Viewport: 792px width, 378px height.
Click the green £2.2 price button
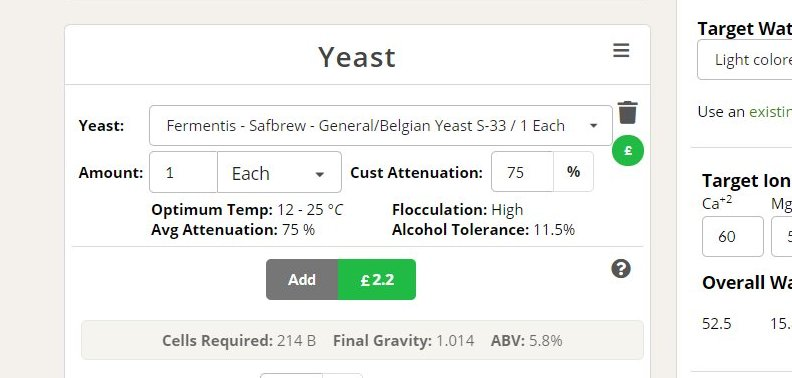[x=377, y=279]
